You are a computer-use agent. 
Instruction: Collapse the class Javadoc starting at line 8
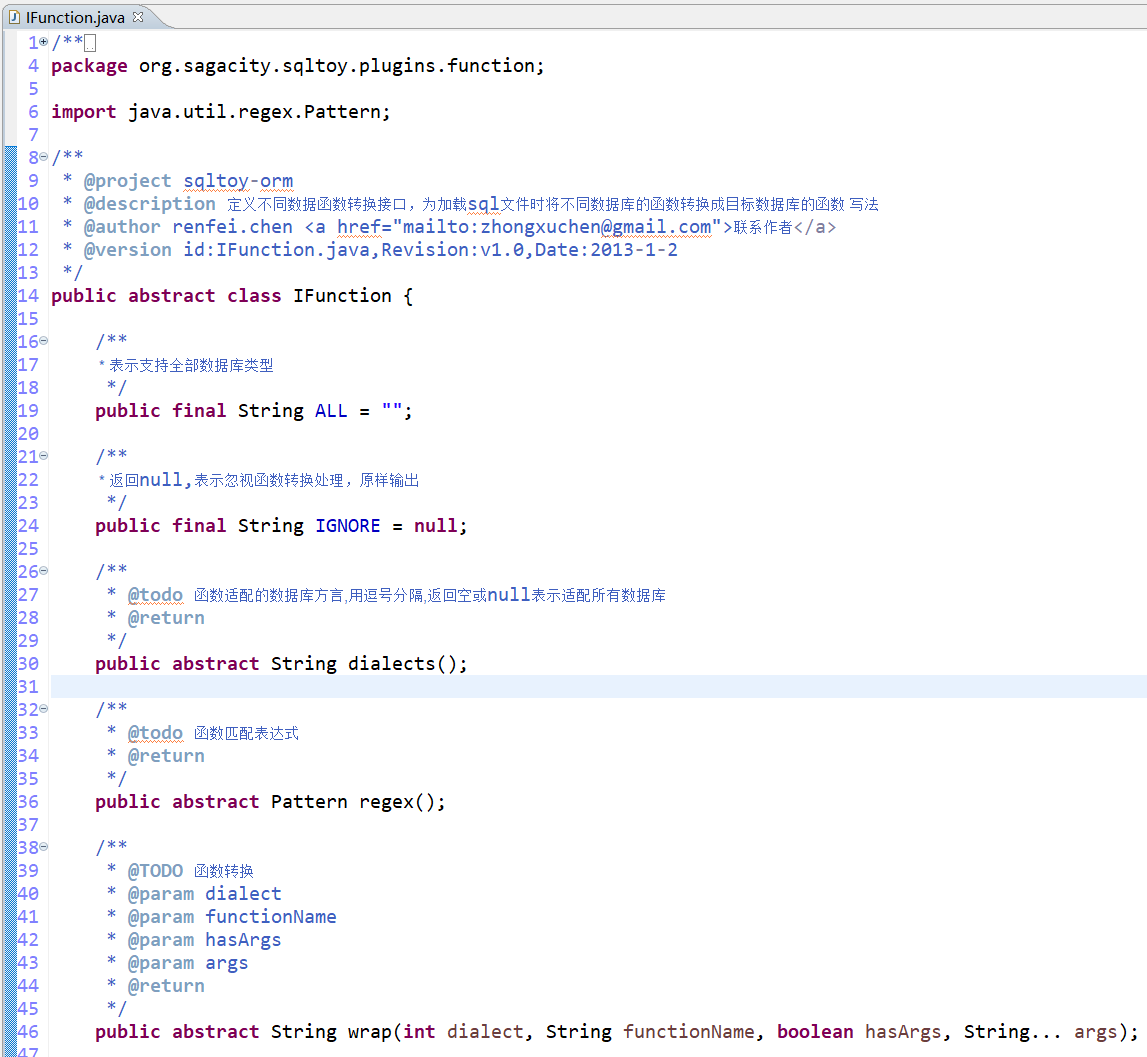44,157
